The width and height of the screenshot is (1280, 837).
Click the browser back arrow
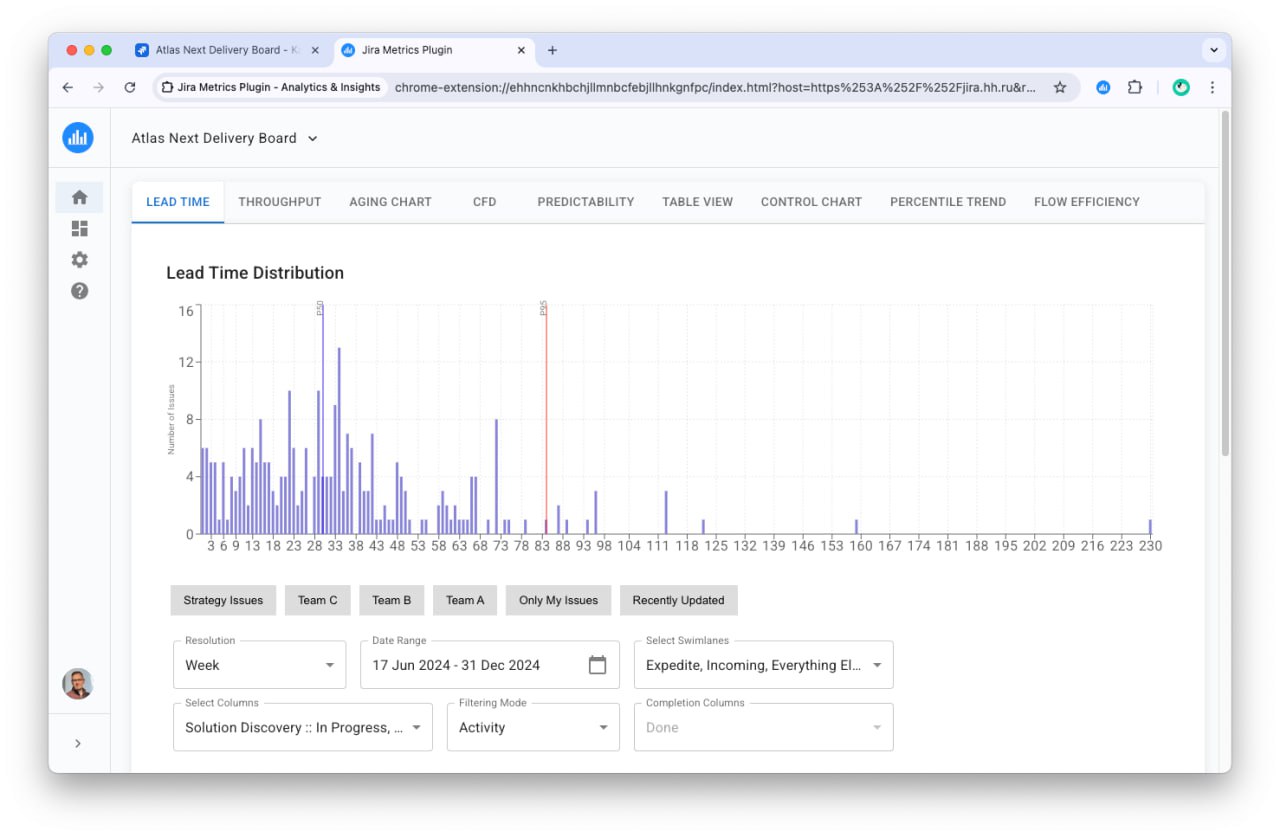(x=67, y=87)
